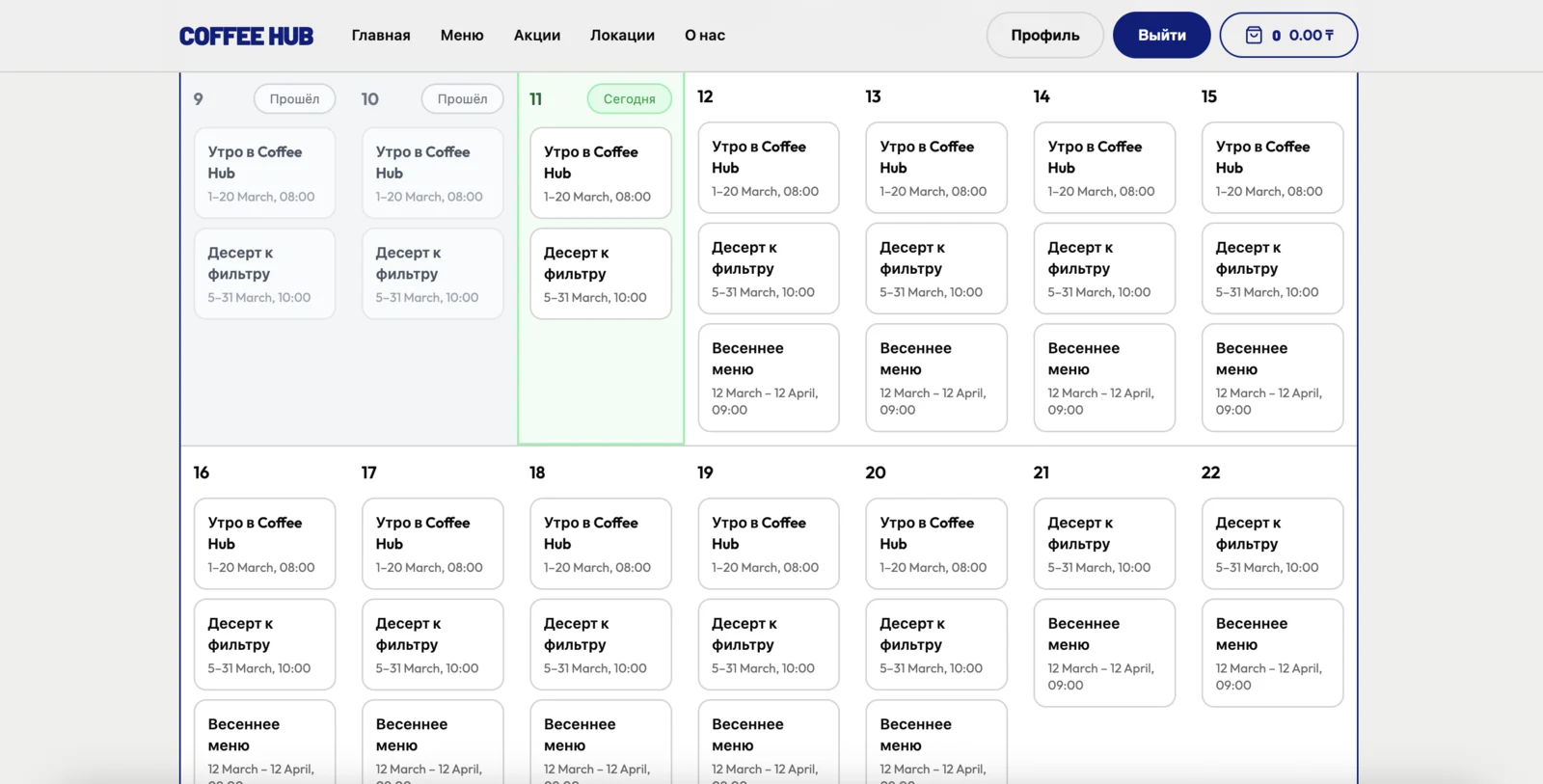Viewport: 1543px width, 784px height.
Task: Open Десерт к фильтру on day 12
Action: pos(769,268)
